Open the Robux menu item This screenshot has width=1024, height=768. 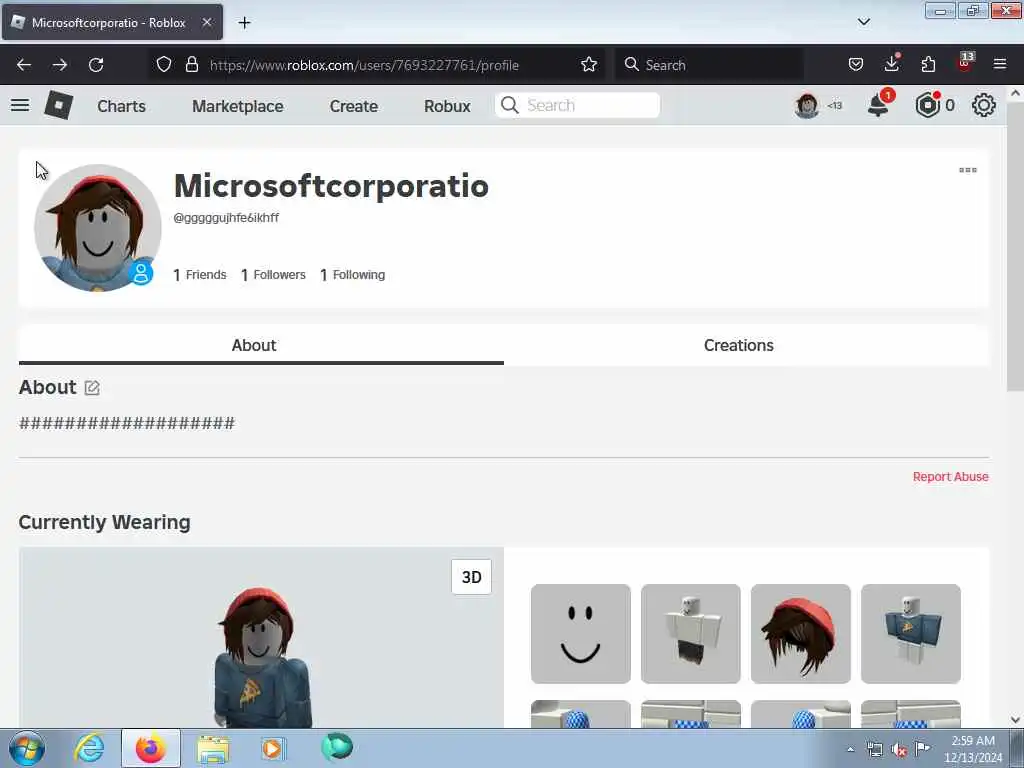point(447,106)
